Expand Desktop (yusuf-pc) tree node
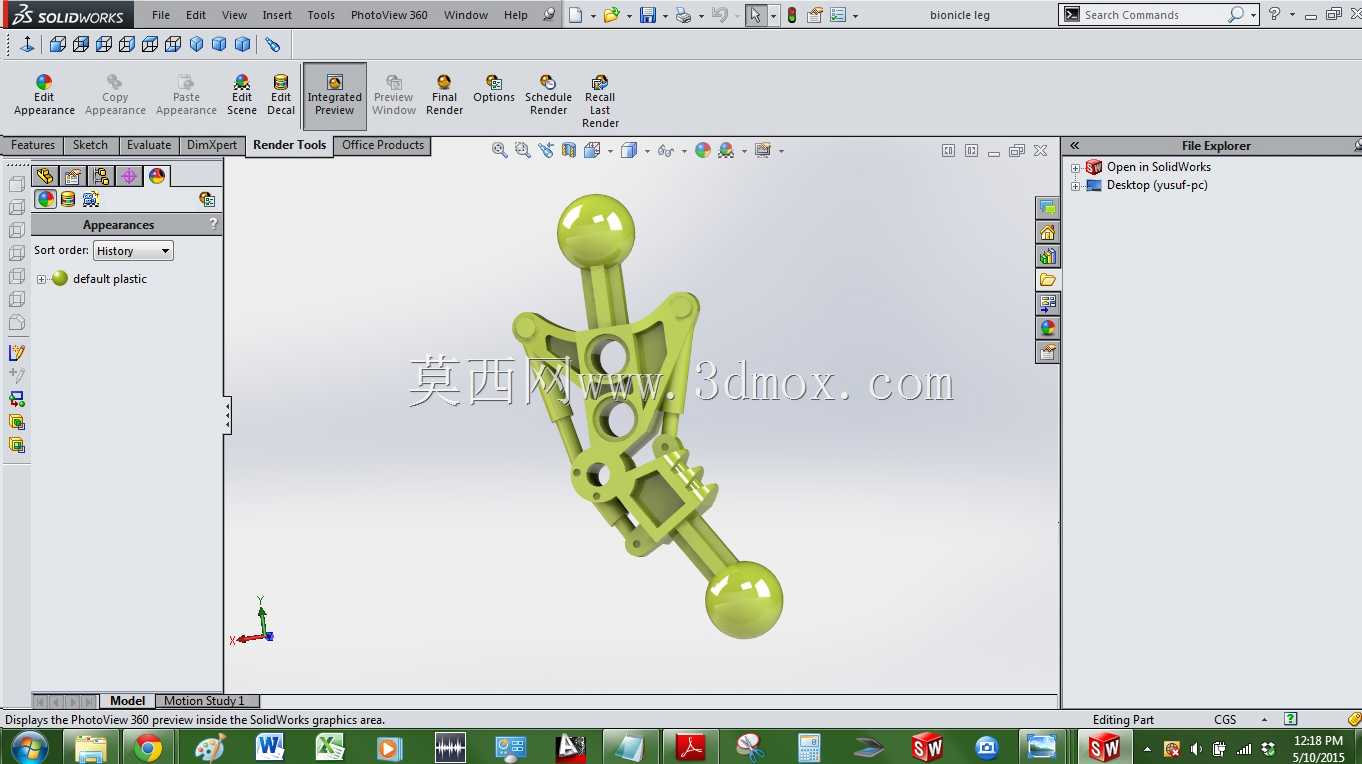 1075,186
